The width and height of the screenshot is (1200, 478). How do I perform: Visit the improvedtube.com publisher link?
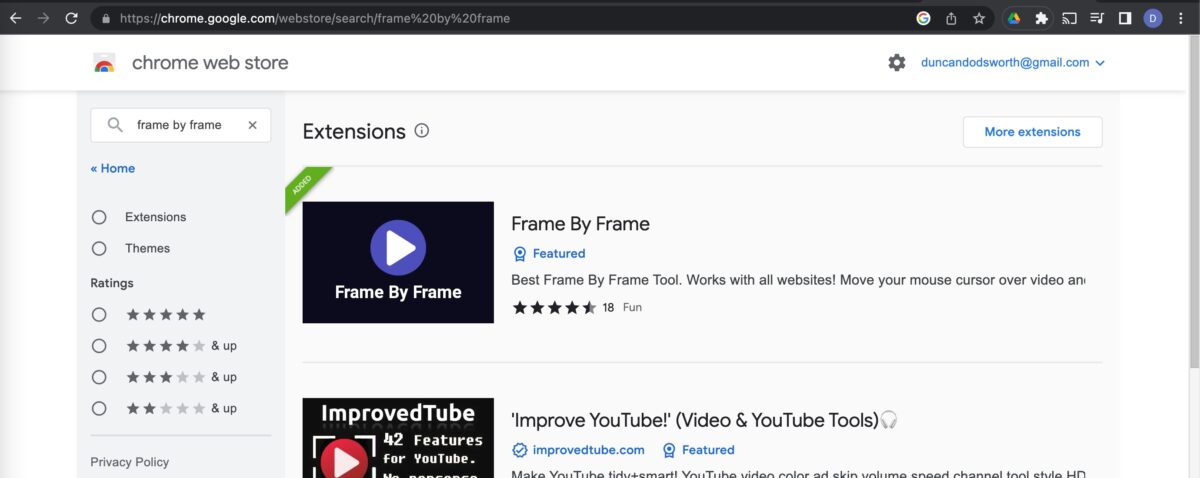point(588,450)
